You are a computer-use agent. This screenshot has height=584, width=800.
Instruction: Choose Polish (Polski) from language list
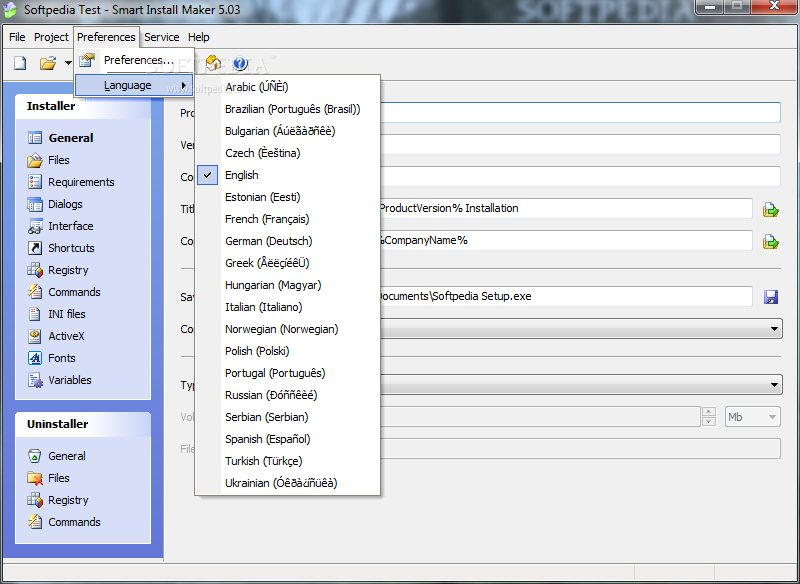pos(288,351)
